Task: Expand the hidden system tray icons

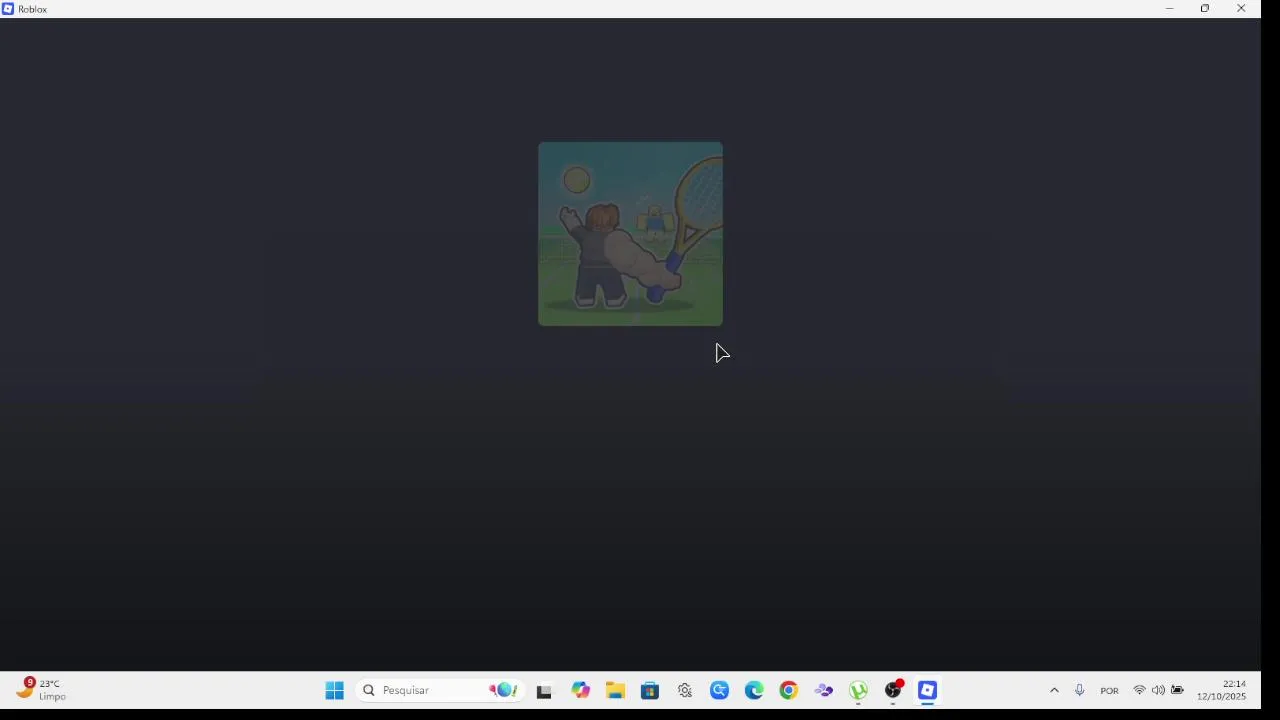Action: (1054, 690)
